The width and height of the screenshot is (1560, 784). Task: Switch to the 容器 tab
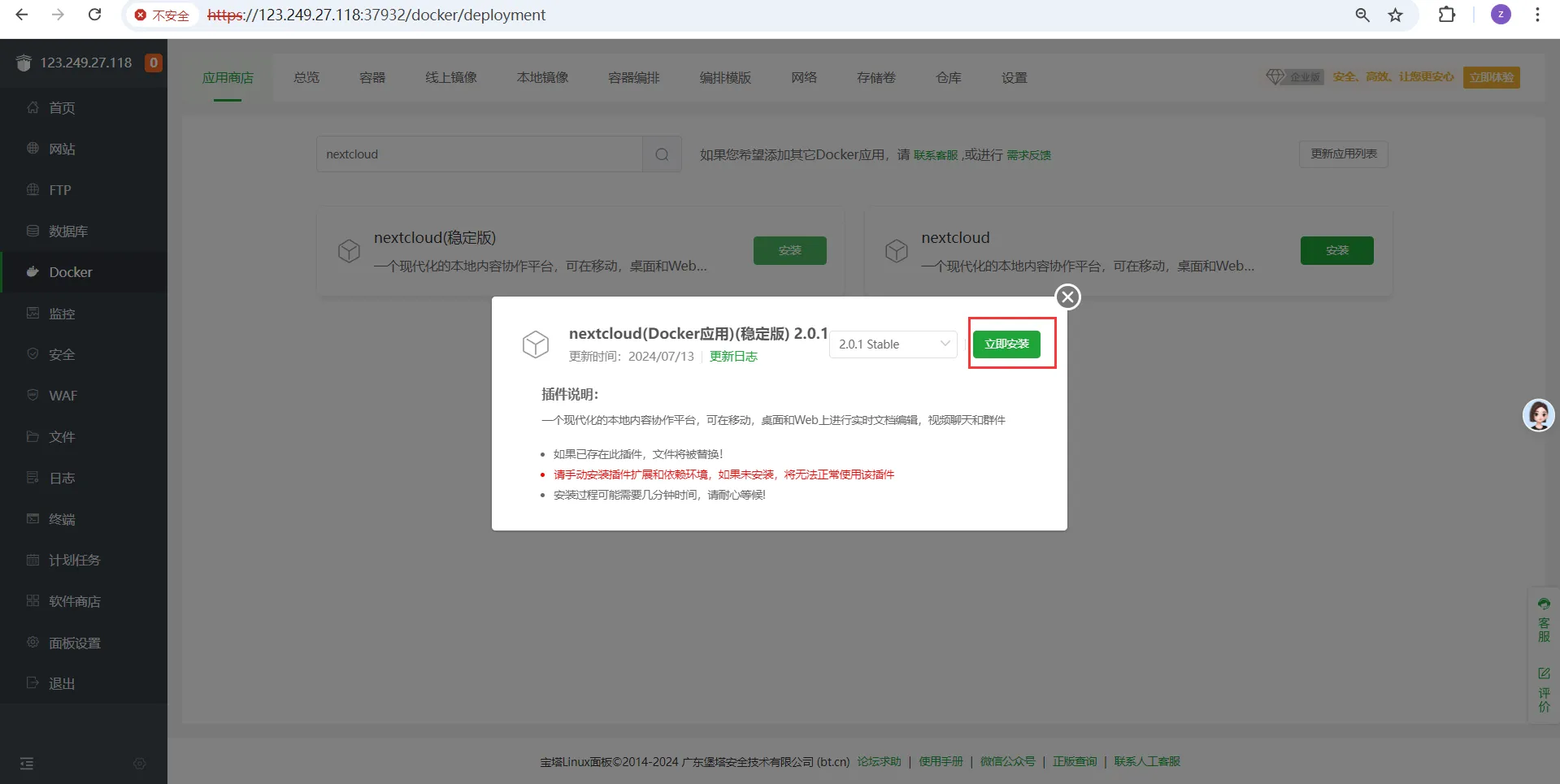point(372,78)
